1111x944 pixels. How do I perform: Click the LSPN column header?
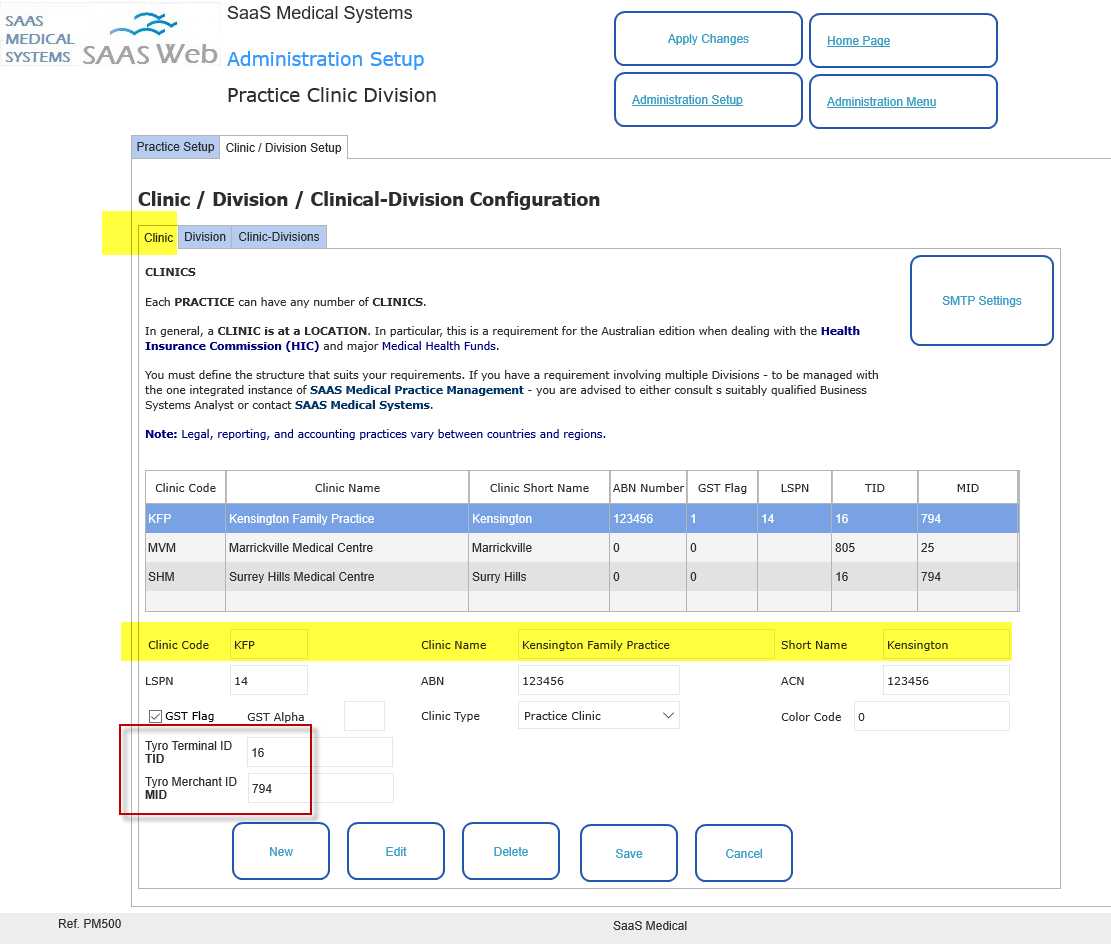(x=794, y=488)
